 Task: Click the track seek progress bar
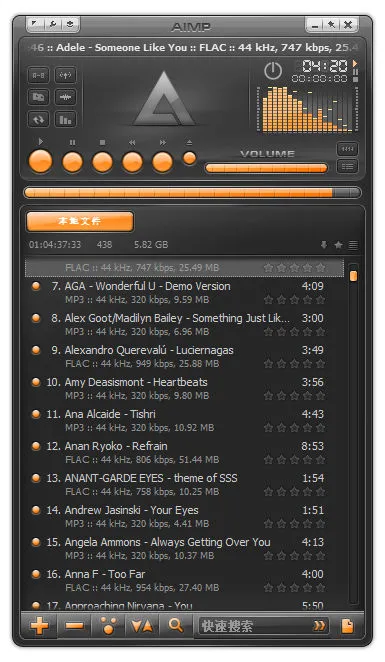pos(192,193)
